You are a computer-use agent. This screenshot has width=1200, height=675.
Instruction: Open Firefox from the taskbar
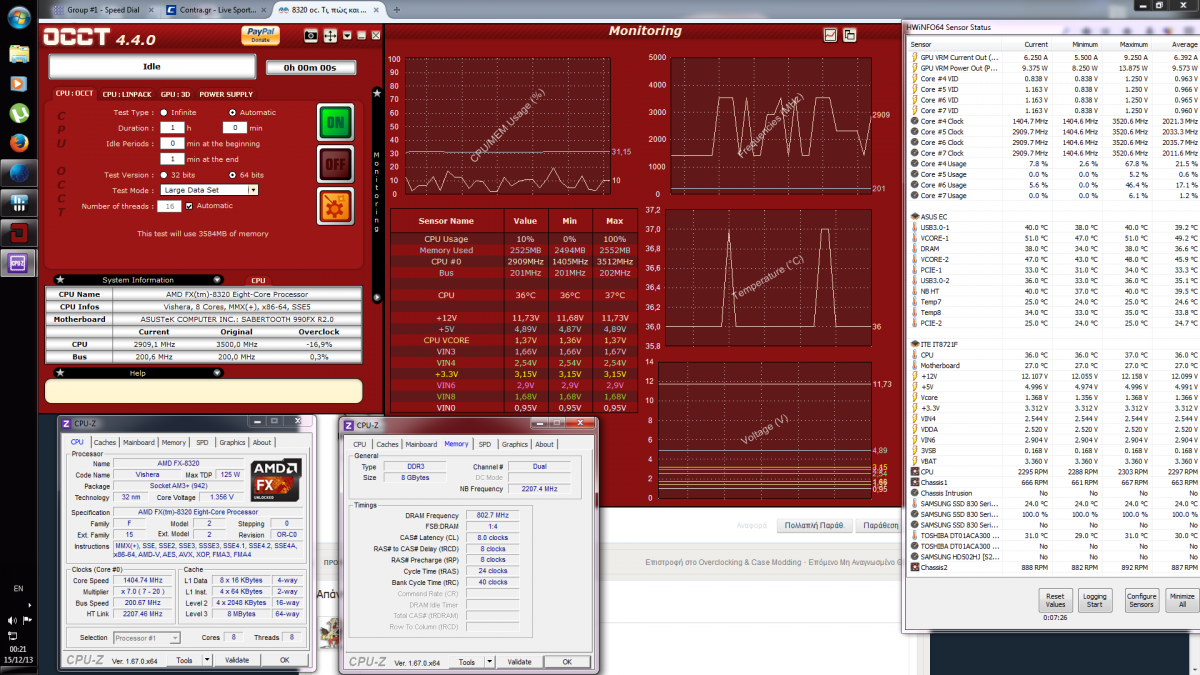18,142
